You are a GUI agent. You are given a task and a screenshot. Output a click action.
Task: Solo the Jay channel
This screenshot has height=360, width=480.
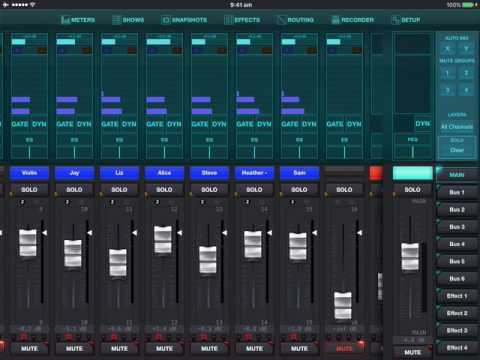click(74, 189)
